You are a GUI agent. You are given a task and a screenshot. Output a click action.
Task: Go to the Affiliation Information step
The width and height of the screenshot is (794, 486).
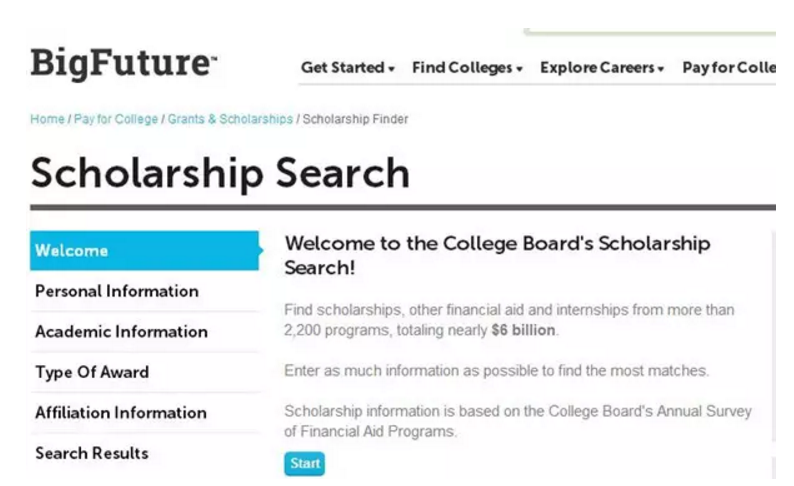[x=121, y=412]
